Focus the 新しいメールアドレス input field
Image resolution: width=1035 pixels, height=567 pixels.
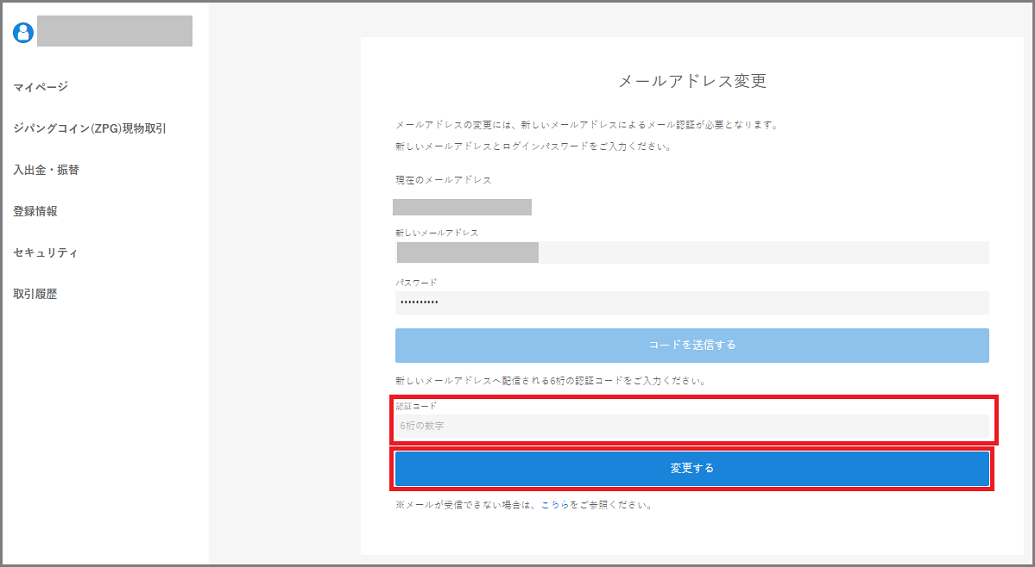[692, 252]
